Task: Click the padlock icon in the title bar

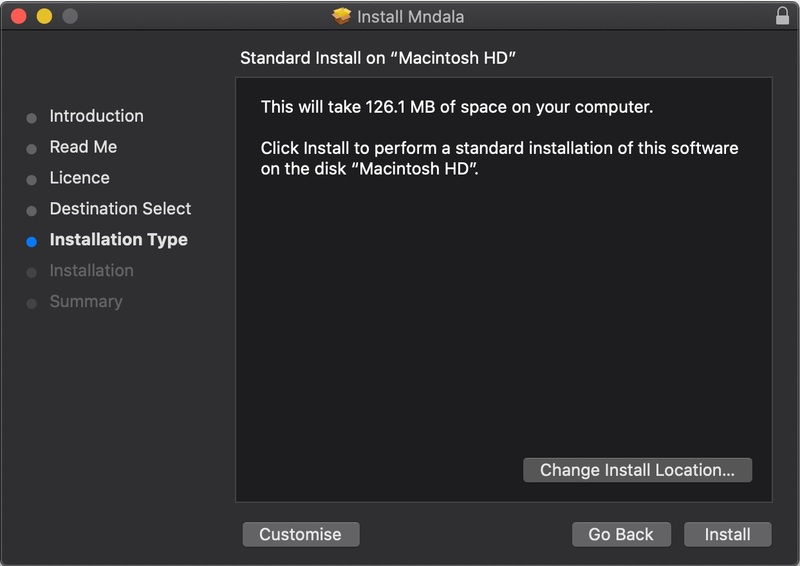Action: click(782, 16)
